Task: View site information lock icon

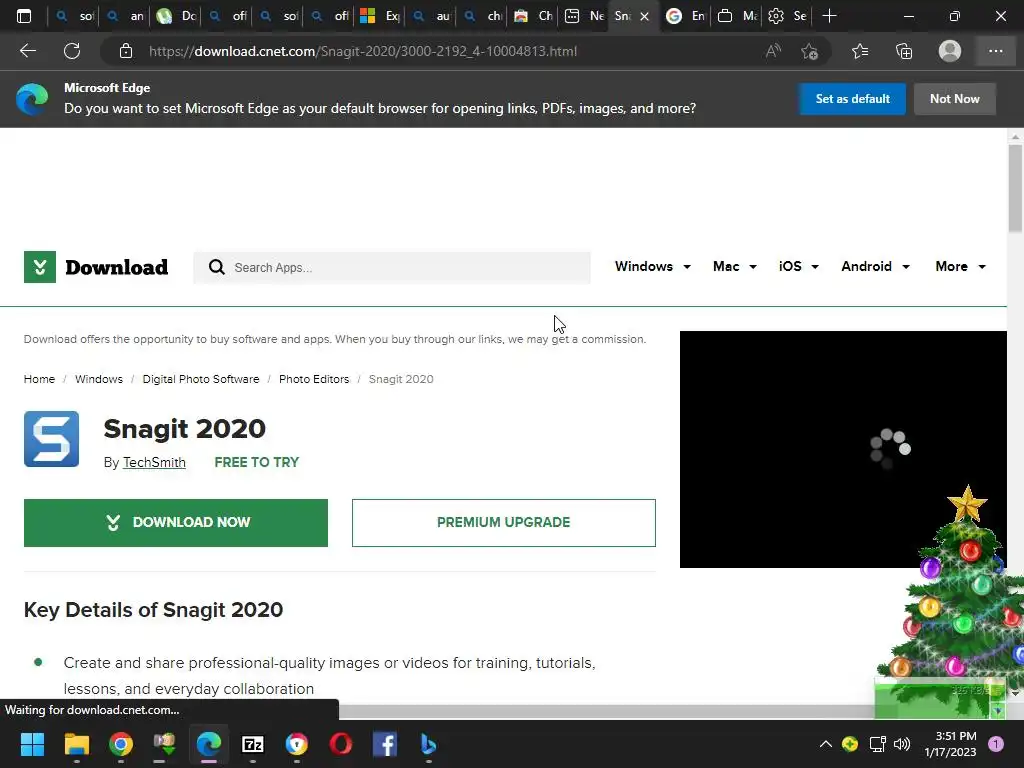Action: pyautogui.click(x=126, y=51)
